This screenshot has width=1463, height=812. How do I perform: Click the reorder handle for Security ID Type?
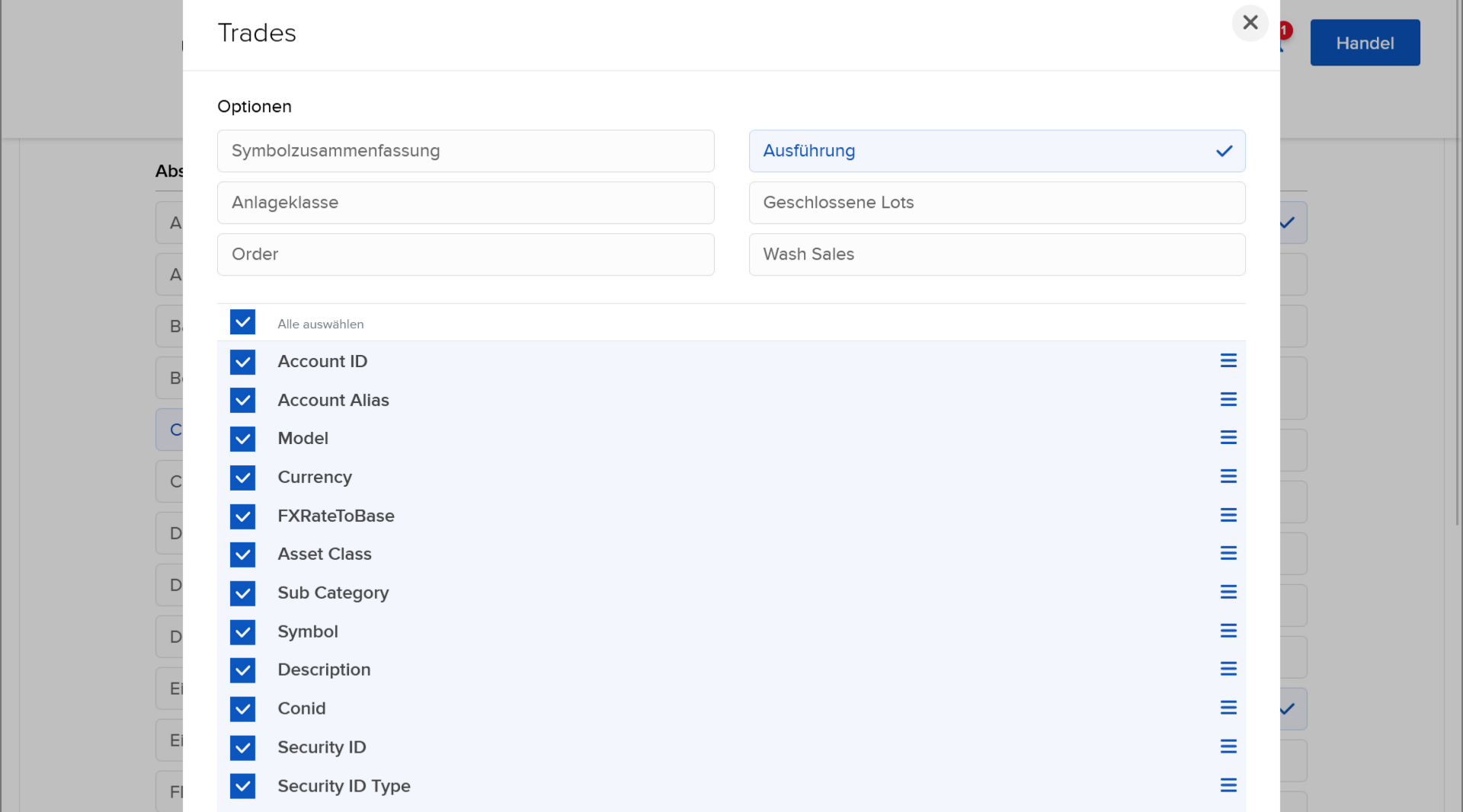coord(1228,785)
